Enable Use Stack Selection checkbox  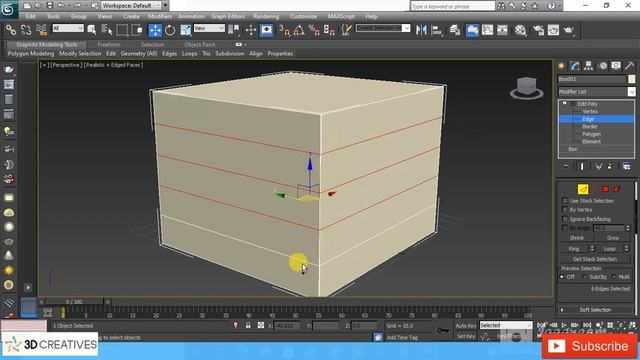[565, 200]
